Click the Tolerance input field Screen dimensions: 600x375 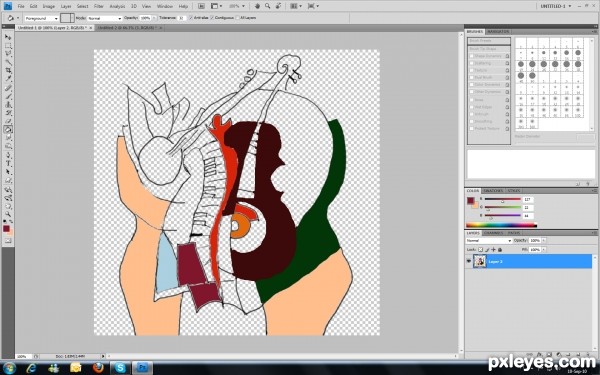point(182,18)
